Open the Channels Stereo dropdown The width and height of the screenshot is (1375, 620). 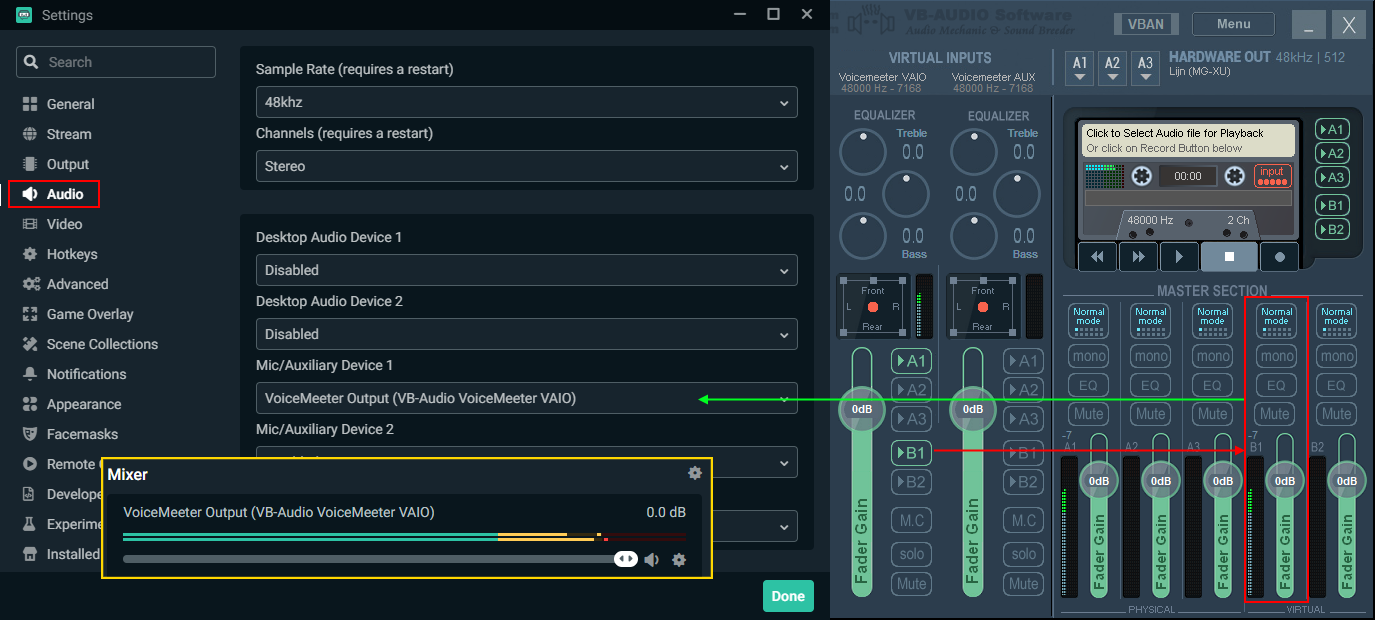click(527, 166)
